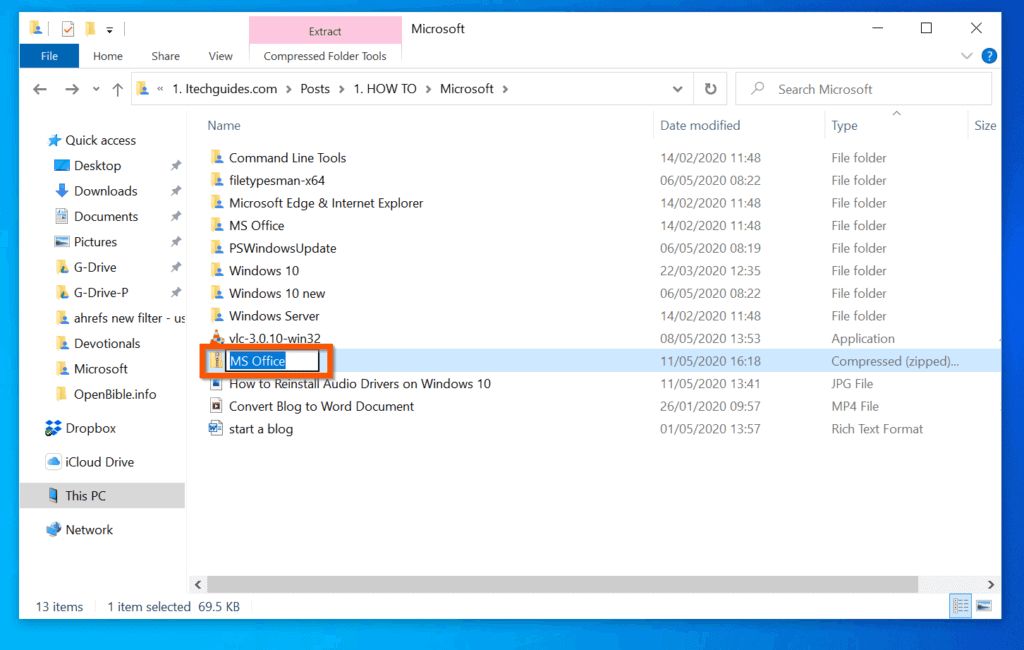Open the MS Office zipped folder icon
The image size is (1024, 650).
click(218, 360)
